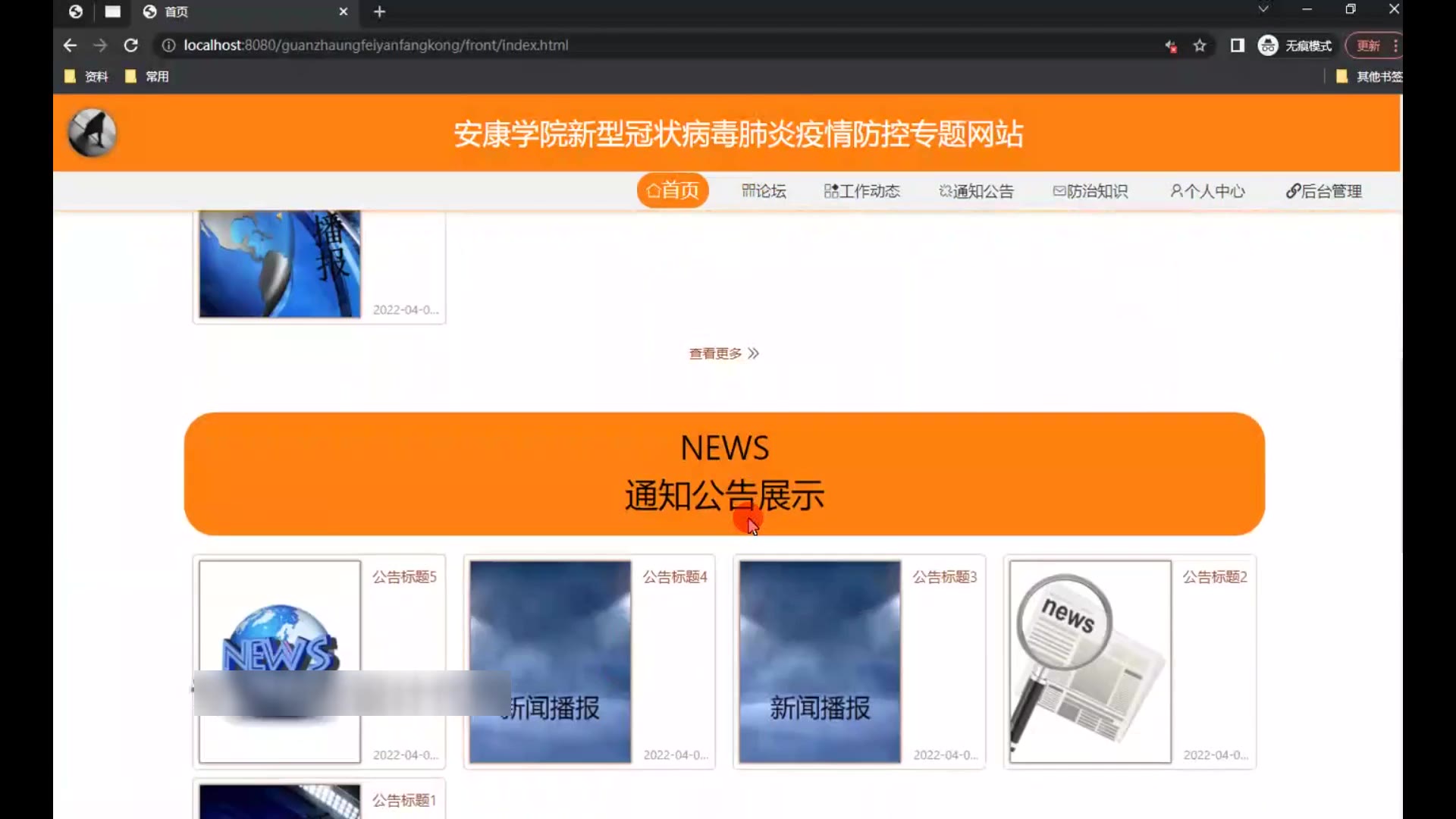Click the 查看更多 link
Screen dimensions: 1456x819
coord(723,353)
